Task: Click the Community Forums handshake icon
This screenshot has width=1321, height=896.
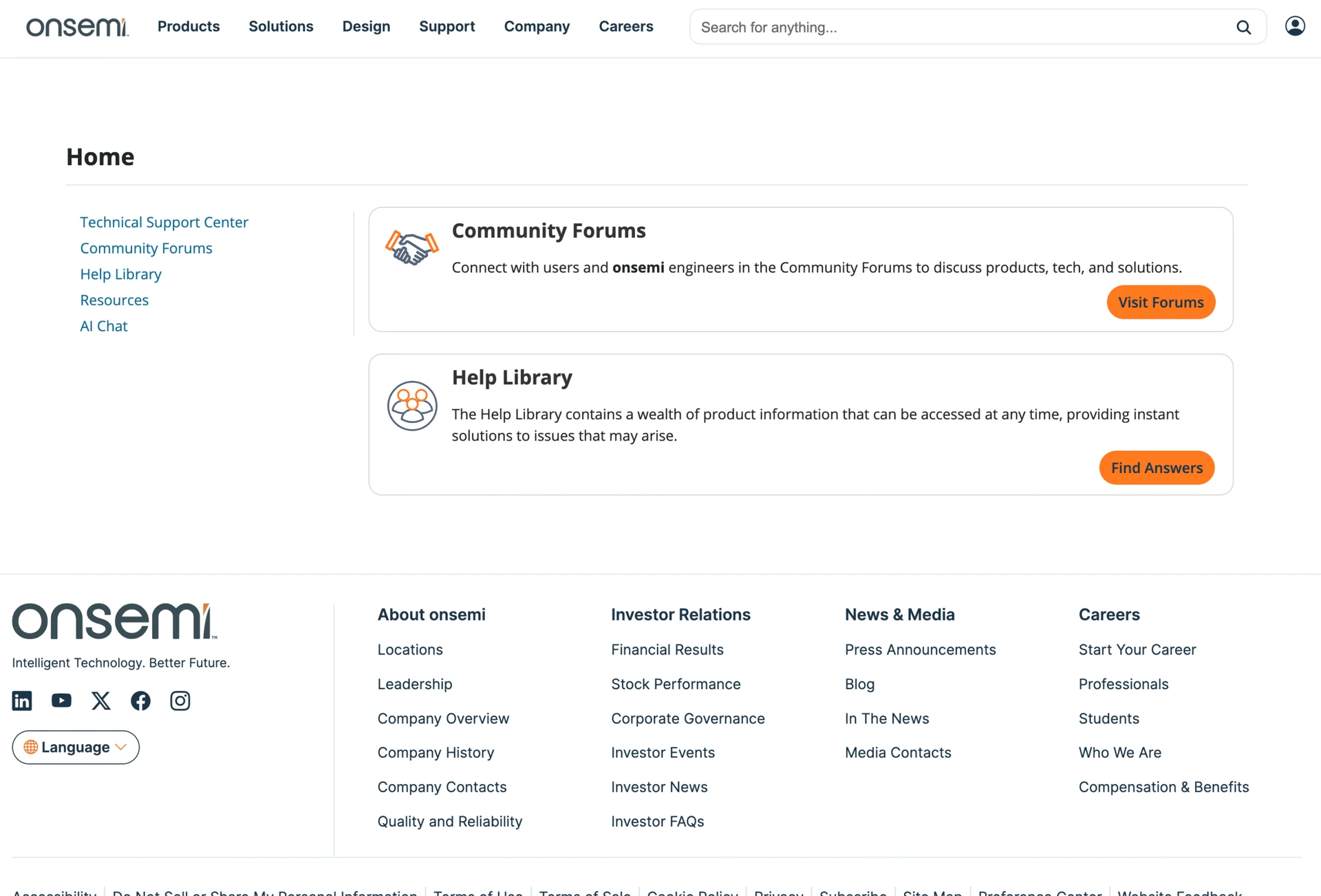Action: (411, 248)
